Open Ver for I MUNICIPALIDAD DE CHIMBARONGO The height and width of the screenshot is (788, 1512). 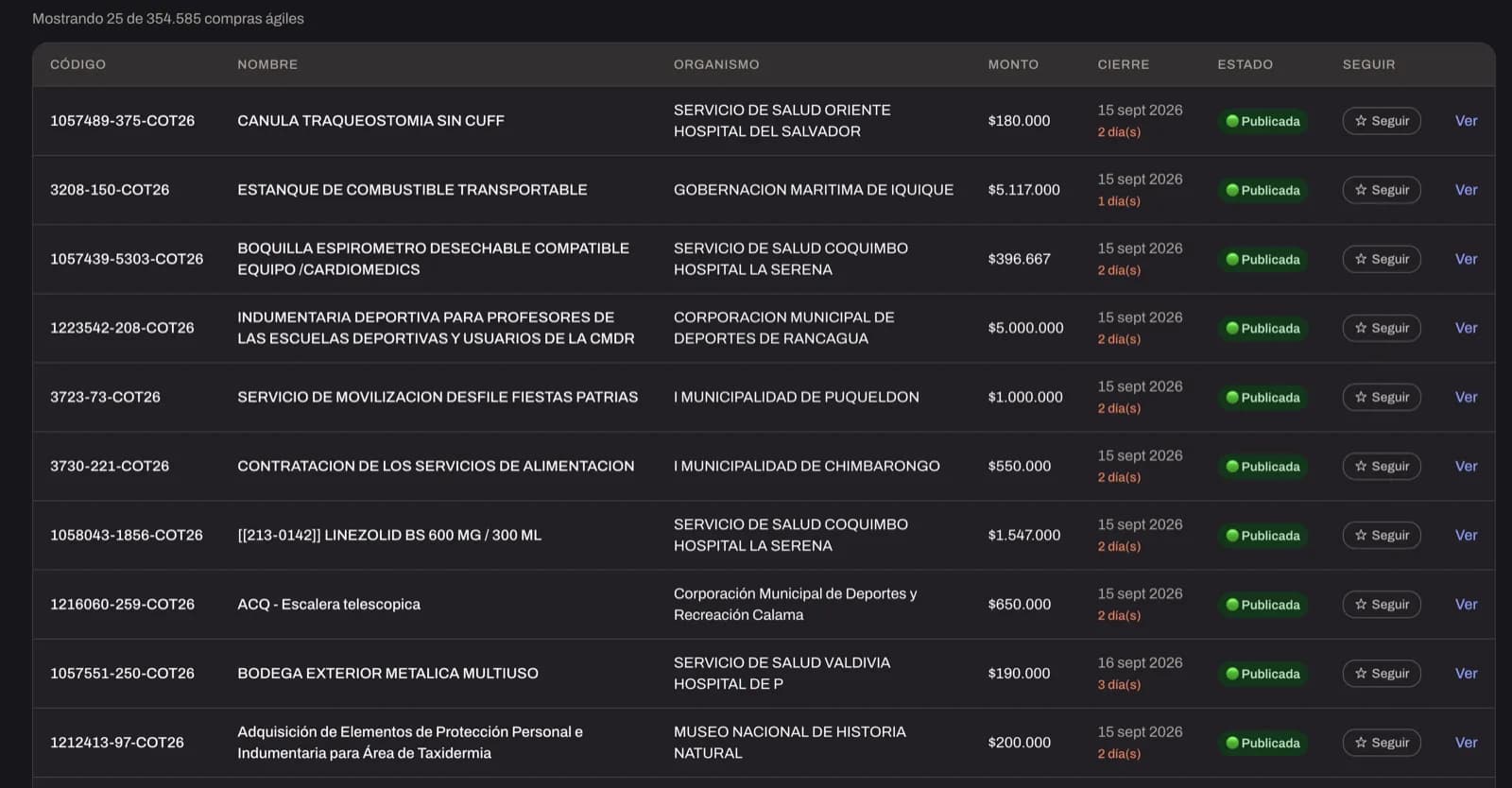pos(1466,466)
